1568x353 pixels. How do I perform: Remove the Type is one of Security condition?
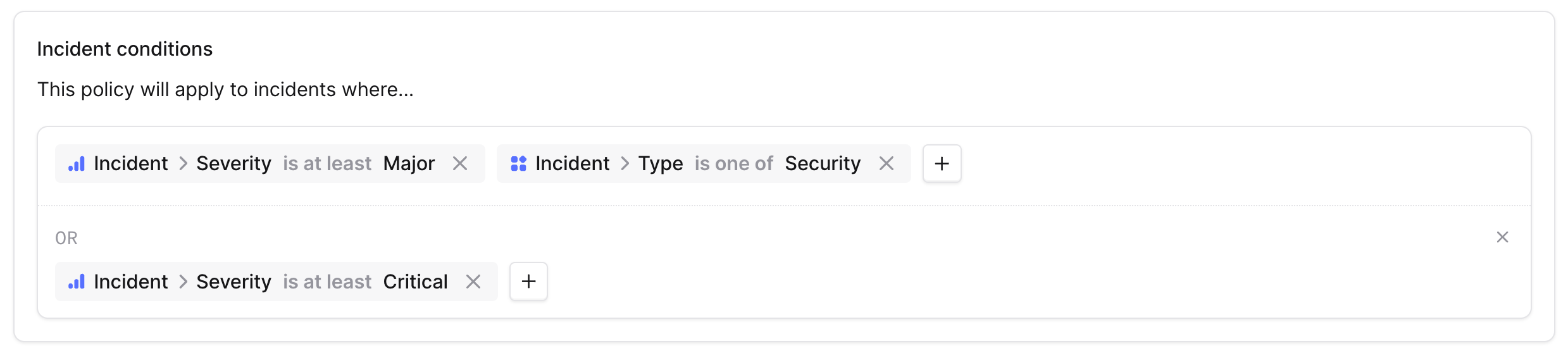pos(887,164)
